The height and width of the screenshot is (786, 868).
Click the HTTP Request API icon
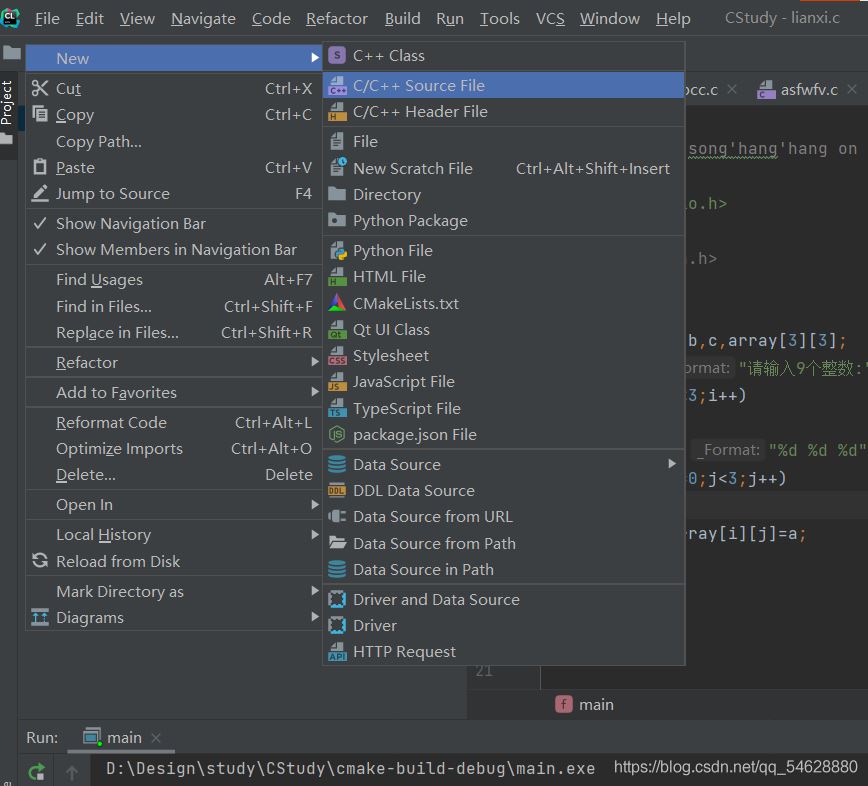coord(337,652)
